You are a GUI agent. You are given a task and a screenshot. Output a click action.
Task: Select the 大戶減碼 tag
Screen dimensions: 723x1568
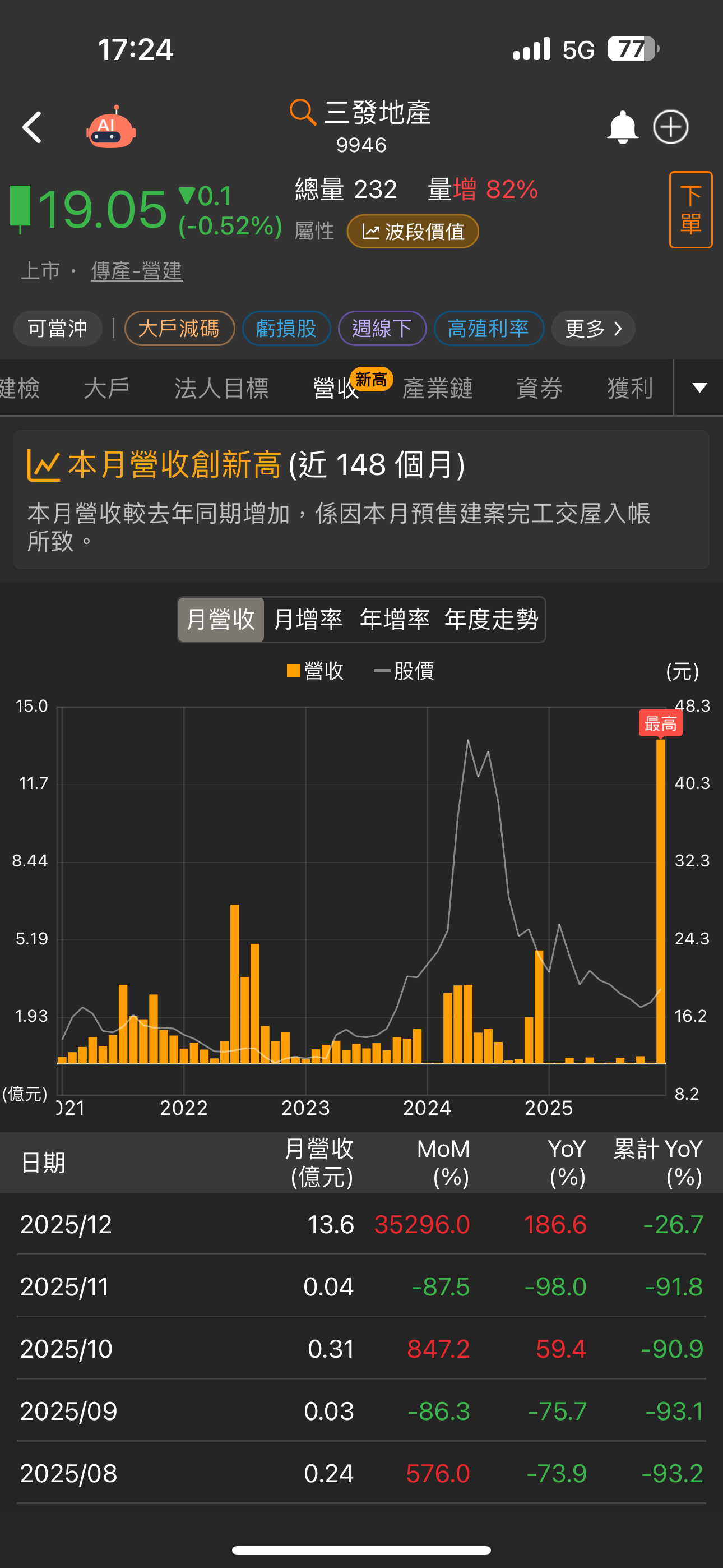pyautogui.click(x=179, y=329)
